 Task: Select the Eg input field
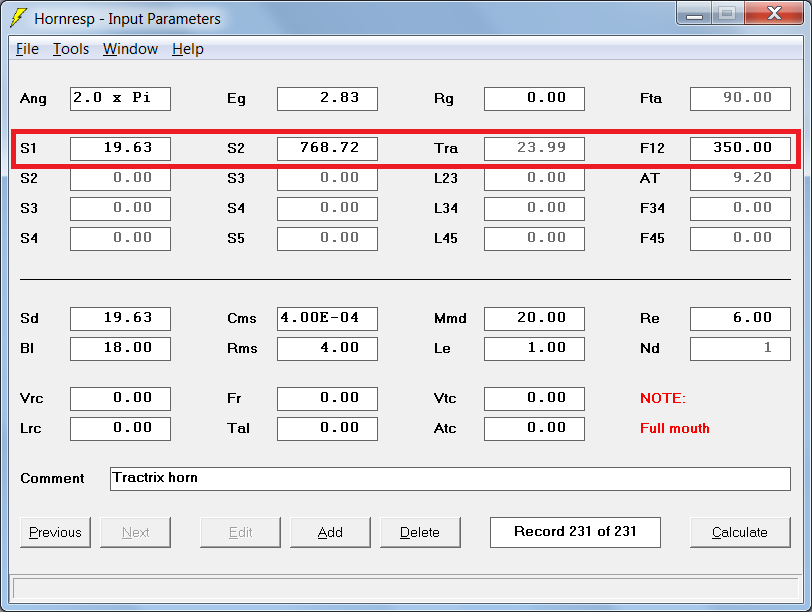click(327, 99)
